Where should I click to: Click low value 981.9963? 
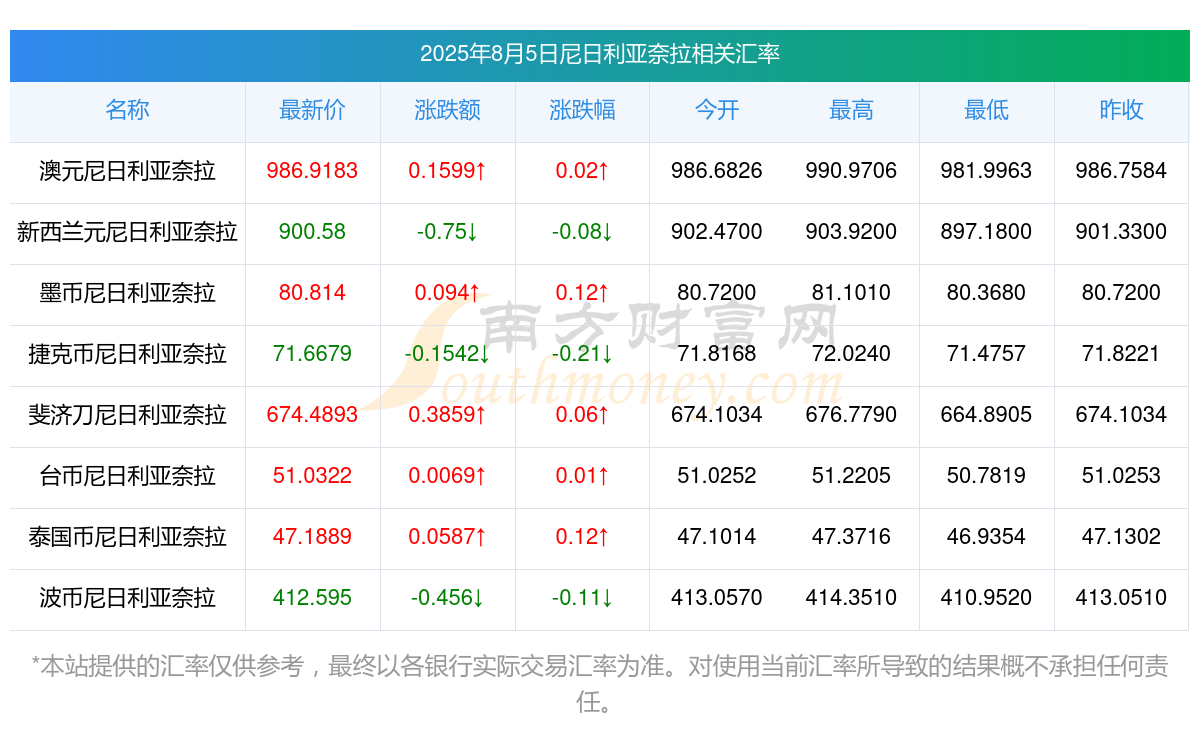pos(986,171)
